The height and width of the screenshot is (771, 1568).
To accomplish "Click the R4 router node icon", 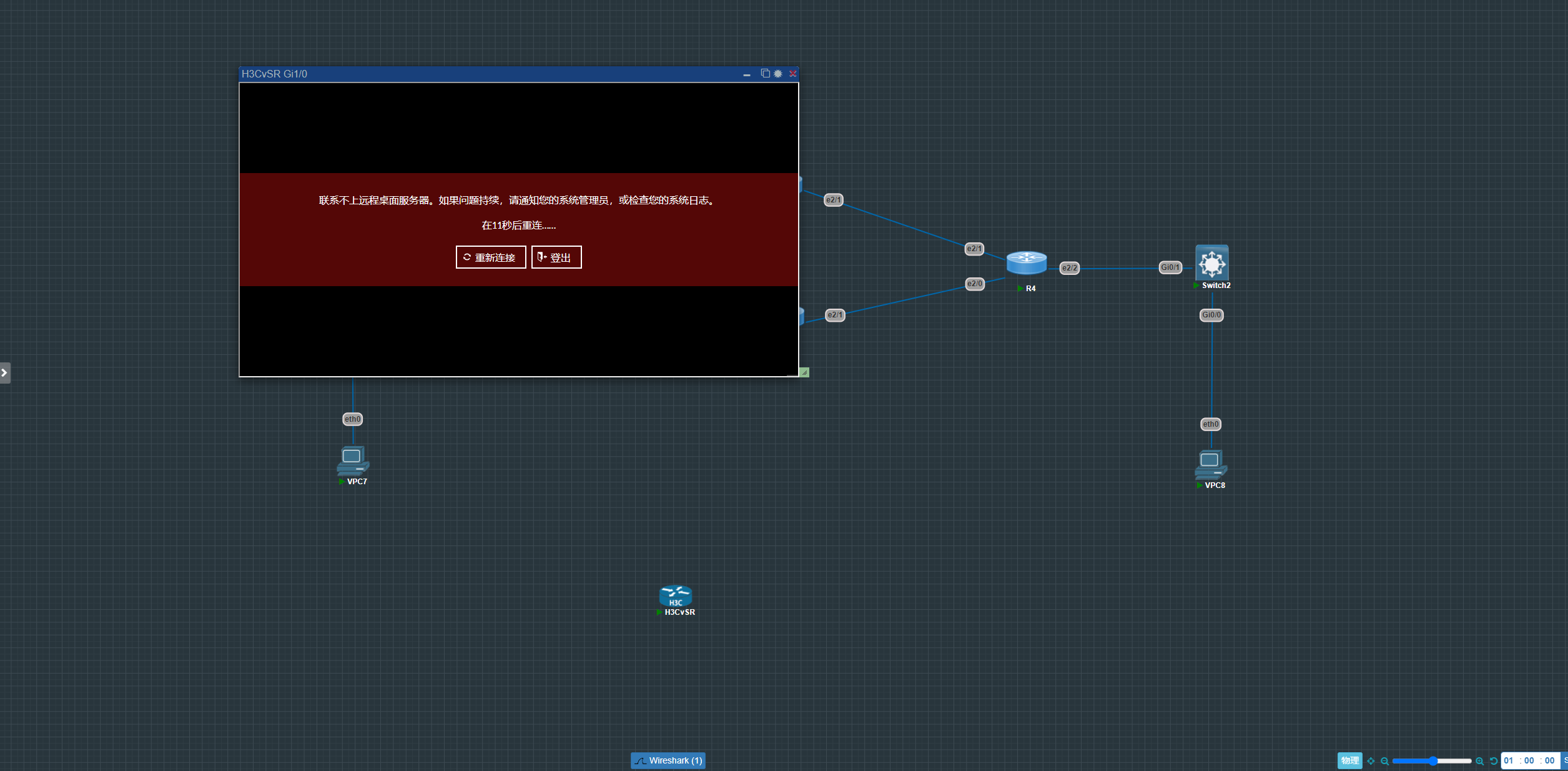I will [1027, 264].
